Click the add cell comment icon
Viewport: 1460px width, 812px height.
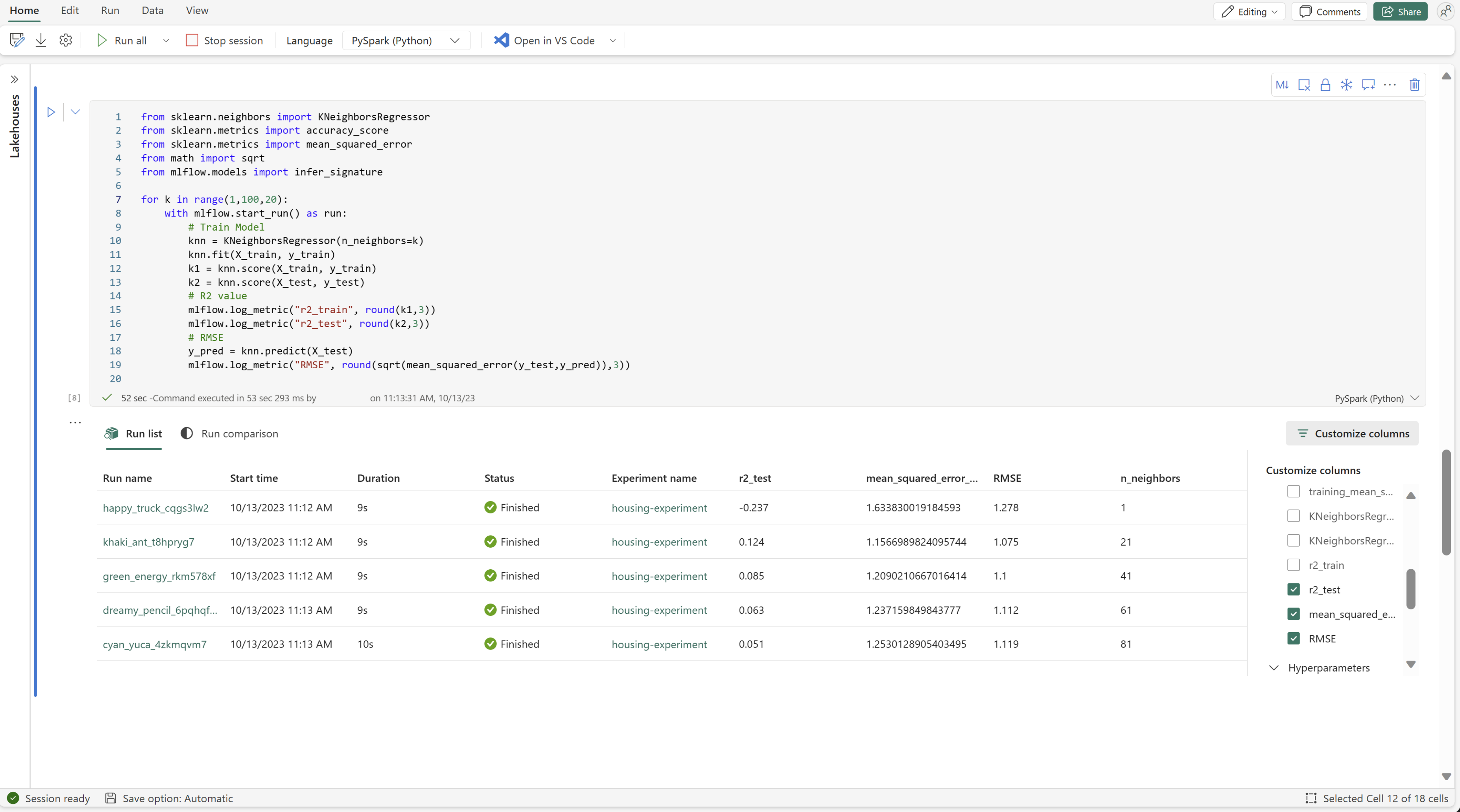tap(1368, 85)
